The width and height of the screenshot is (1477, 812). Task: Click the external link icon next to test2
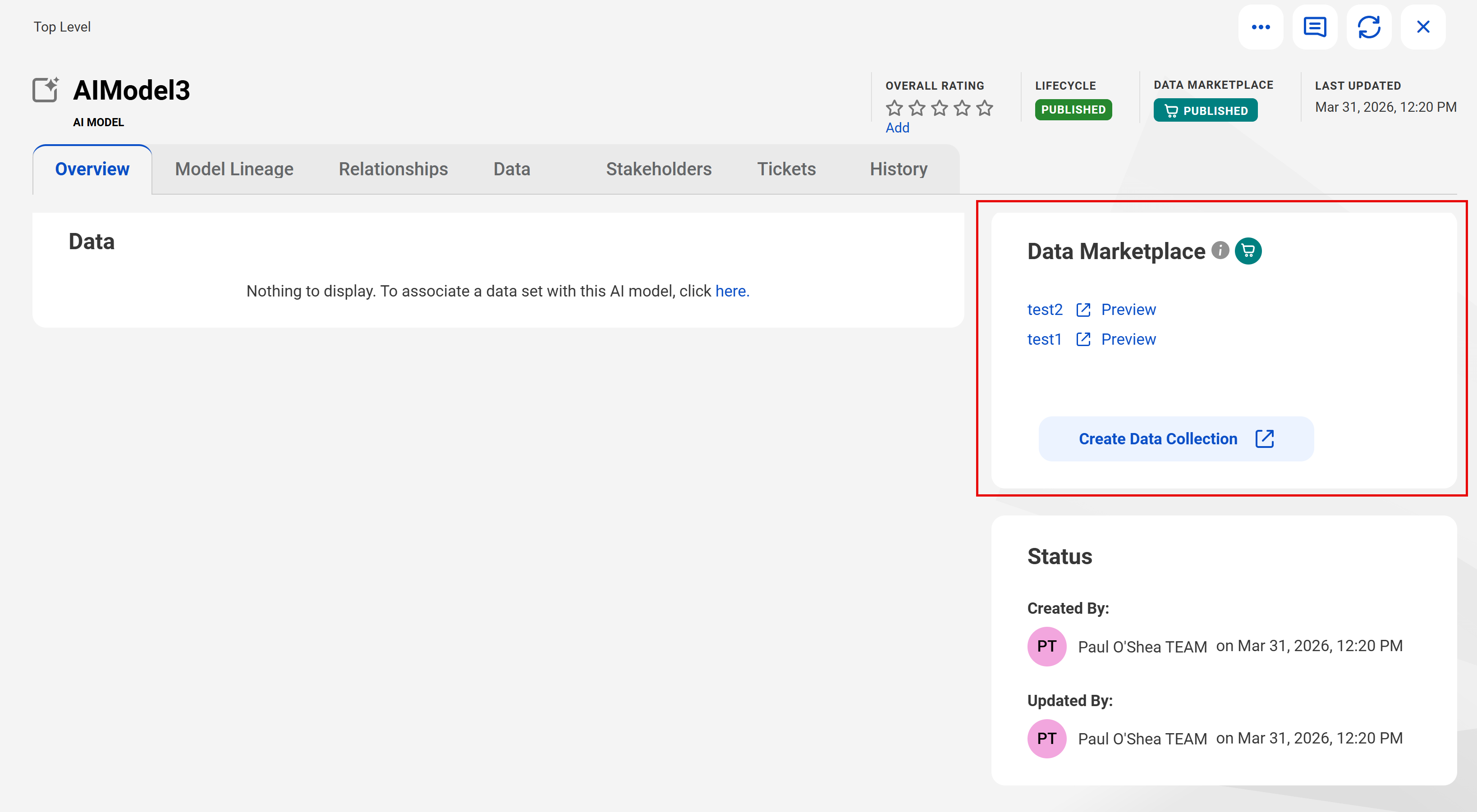click(x=1083, y=310)
